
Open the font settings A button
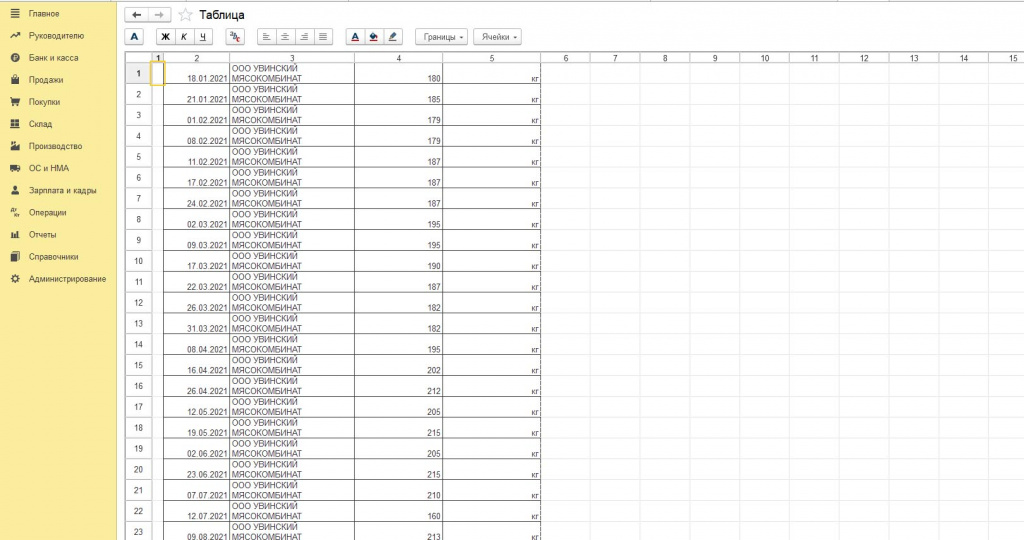[134, 37]
